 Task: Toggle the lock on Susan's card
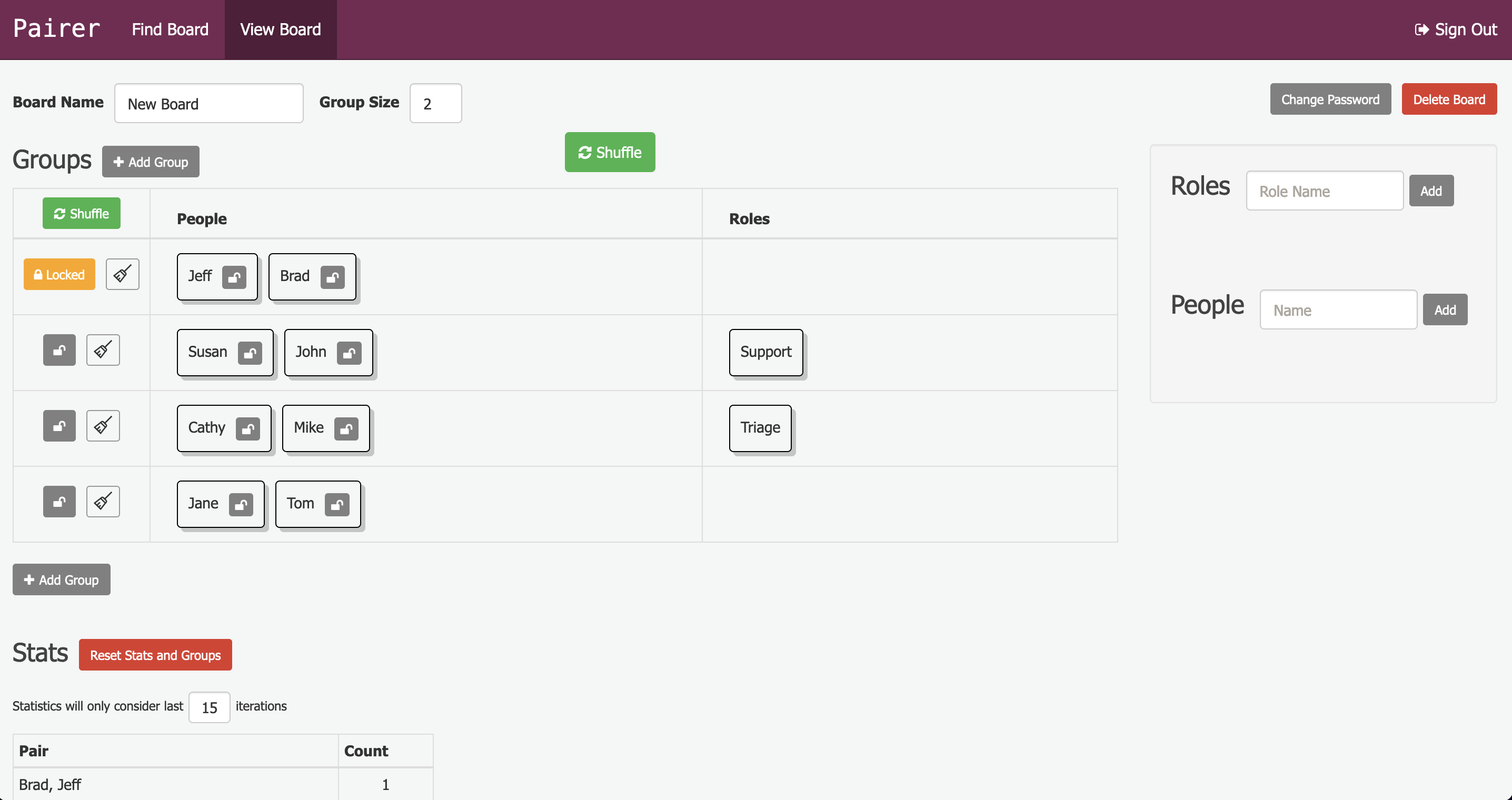pyautogui.click(x=250, y=353)
